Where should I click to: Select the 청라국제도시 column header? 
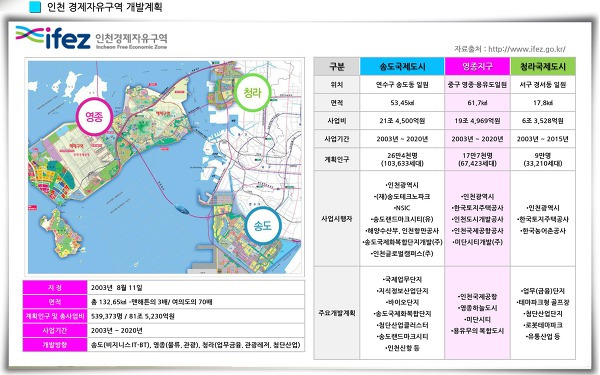[543, 67]
